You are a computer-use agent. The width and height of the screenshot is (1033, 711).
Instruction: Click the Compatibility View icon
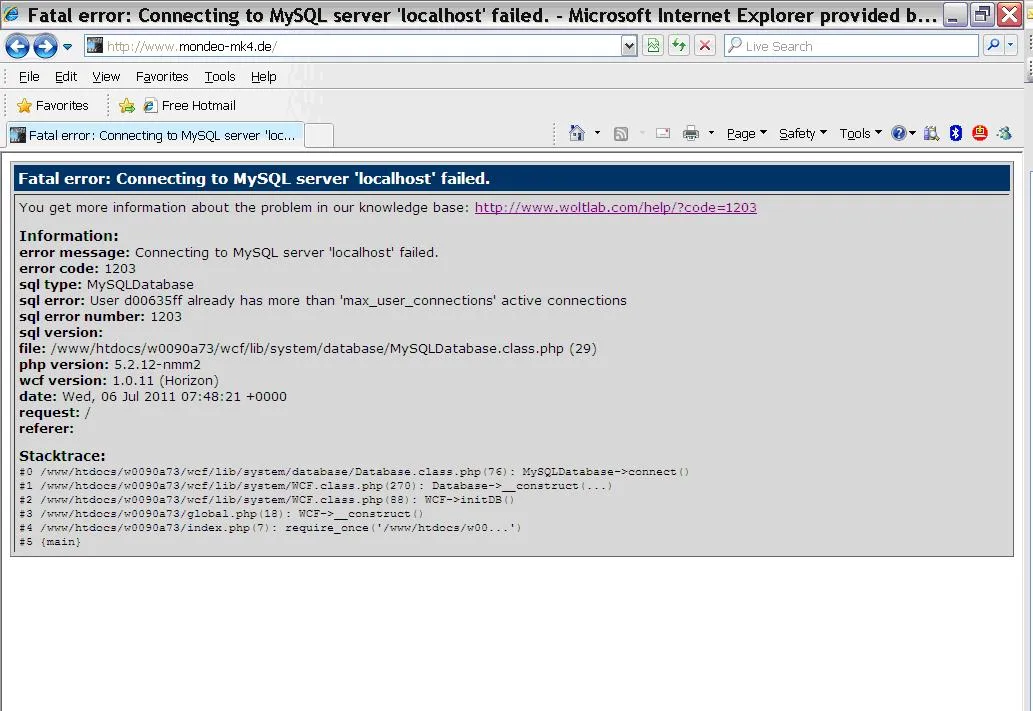pyautogui.click(x=653, y=46)
